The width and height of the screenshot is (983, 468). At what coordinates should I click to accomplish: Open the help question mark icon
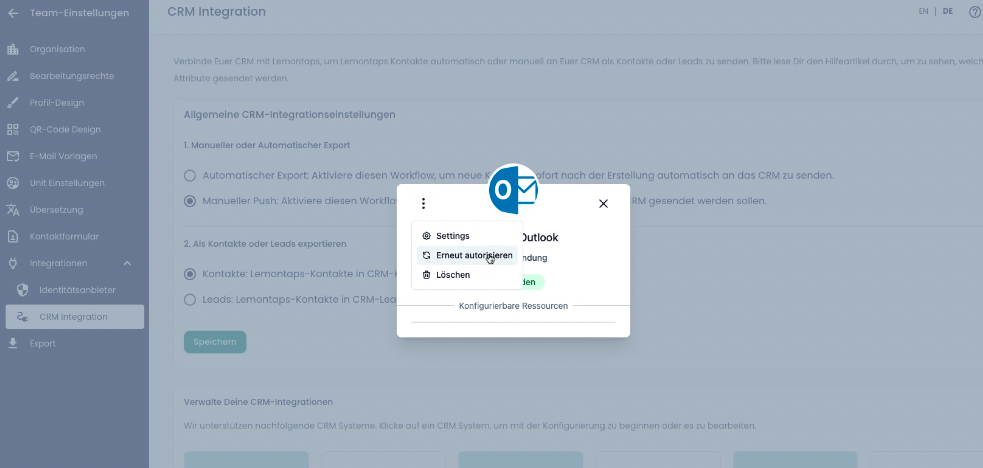(x=975, y=12)
